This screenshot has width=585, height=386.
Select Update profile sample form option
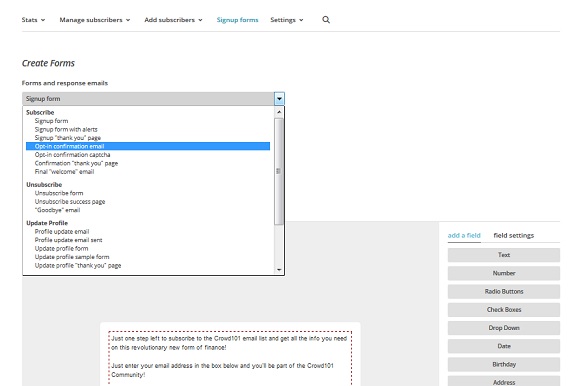pyautogui.click(x=72, y=257)
